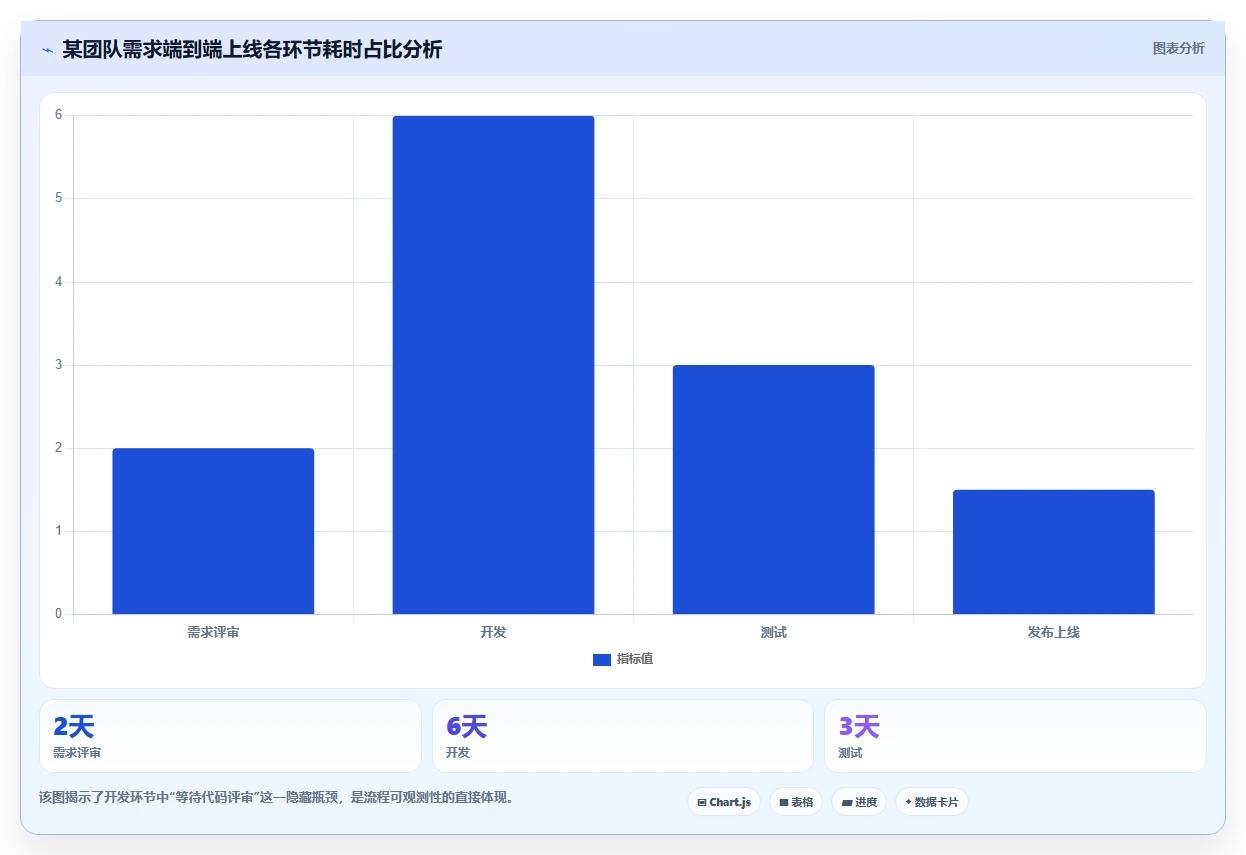Click the page title 某团队需求端到端上线各环节耗时占比分析

coord(252,50)
